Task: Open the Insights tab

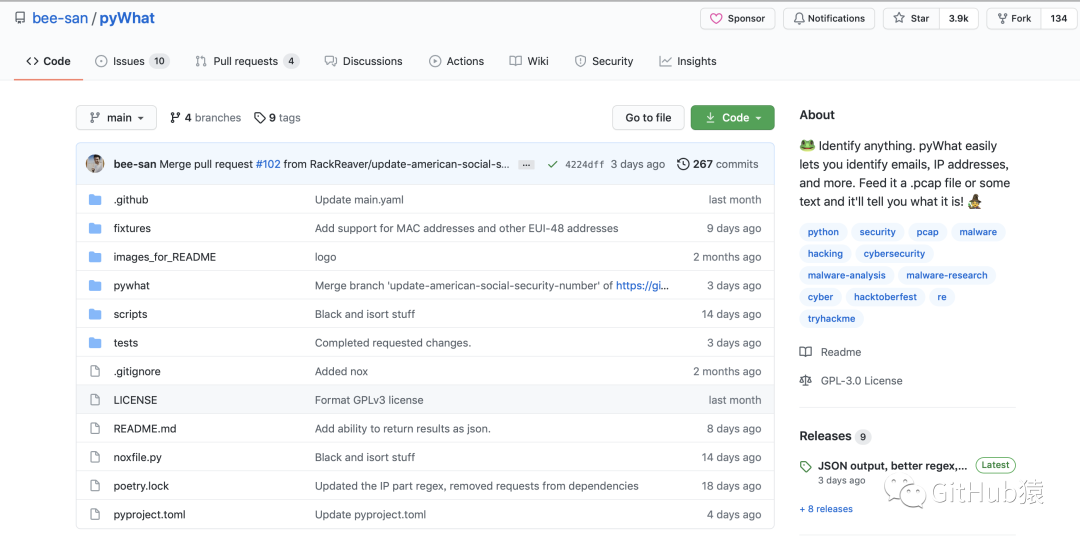Action: pos(687,61)
